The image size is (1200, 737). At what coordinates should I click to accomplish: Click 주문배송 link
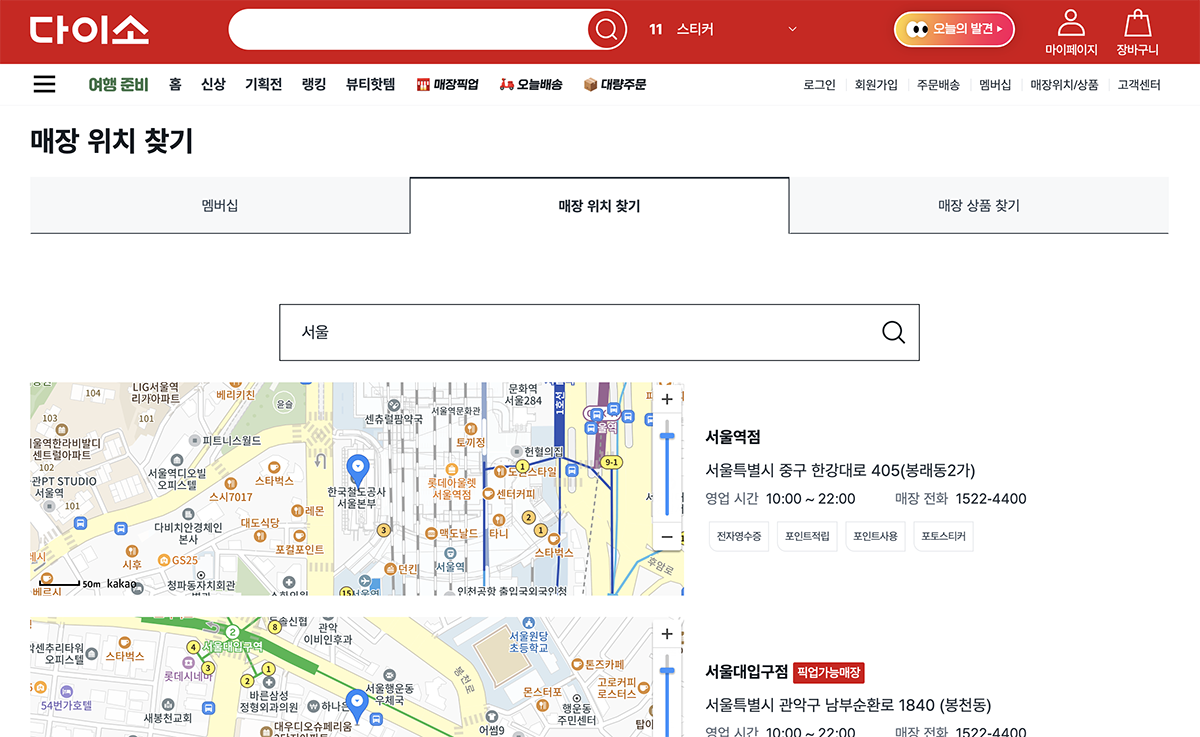click(x=938, y=85)
